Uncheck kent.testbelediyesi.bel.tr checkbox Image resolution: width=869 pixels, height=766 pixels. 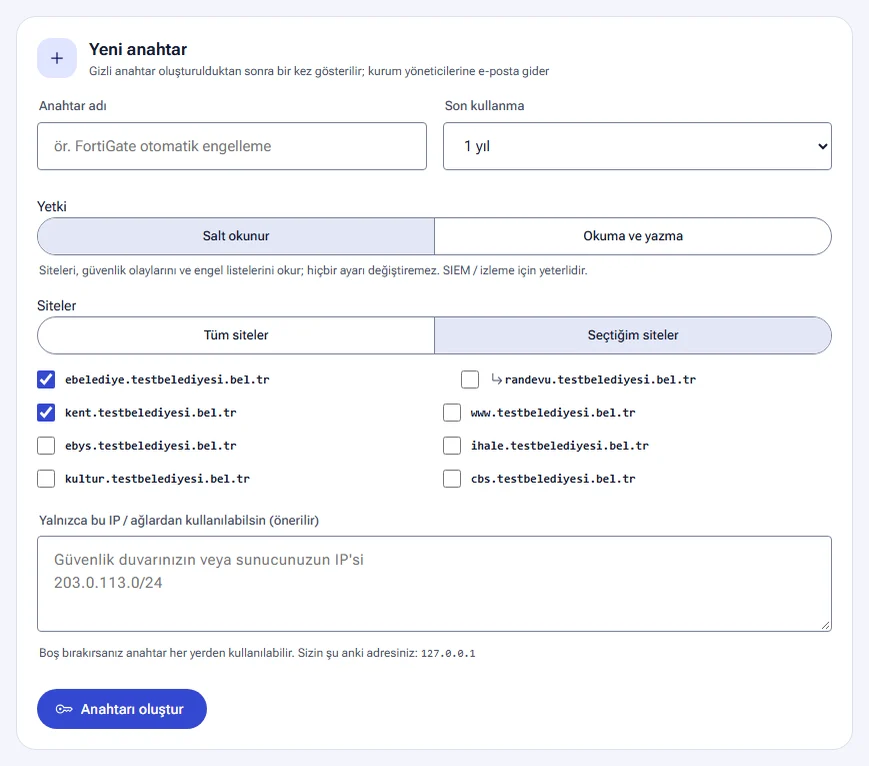(46, 412)
